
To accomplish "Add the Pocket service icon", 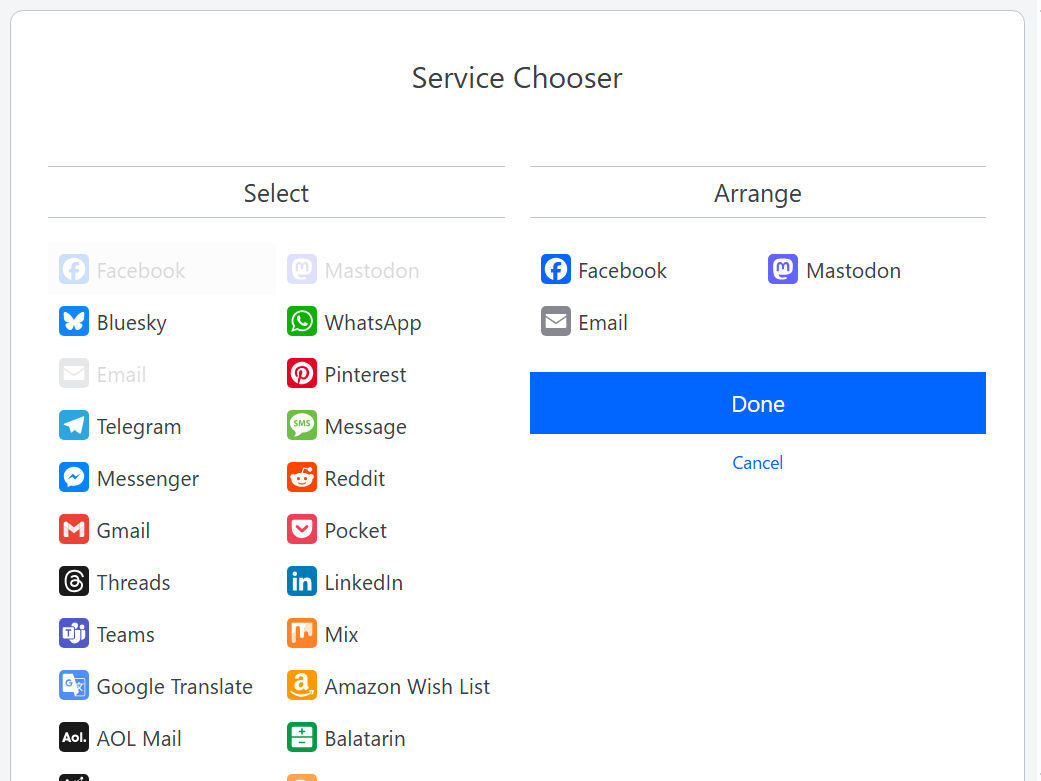I will (302, 530).
